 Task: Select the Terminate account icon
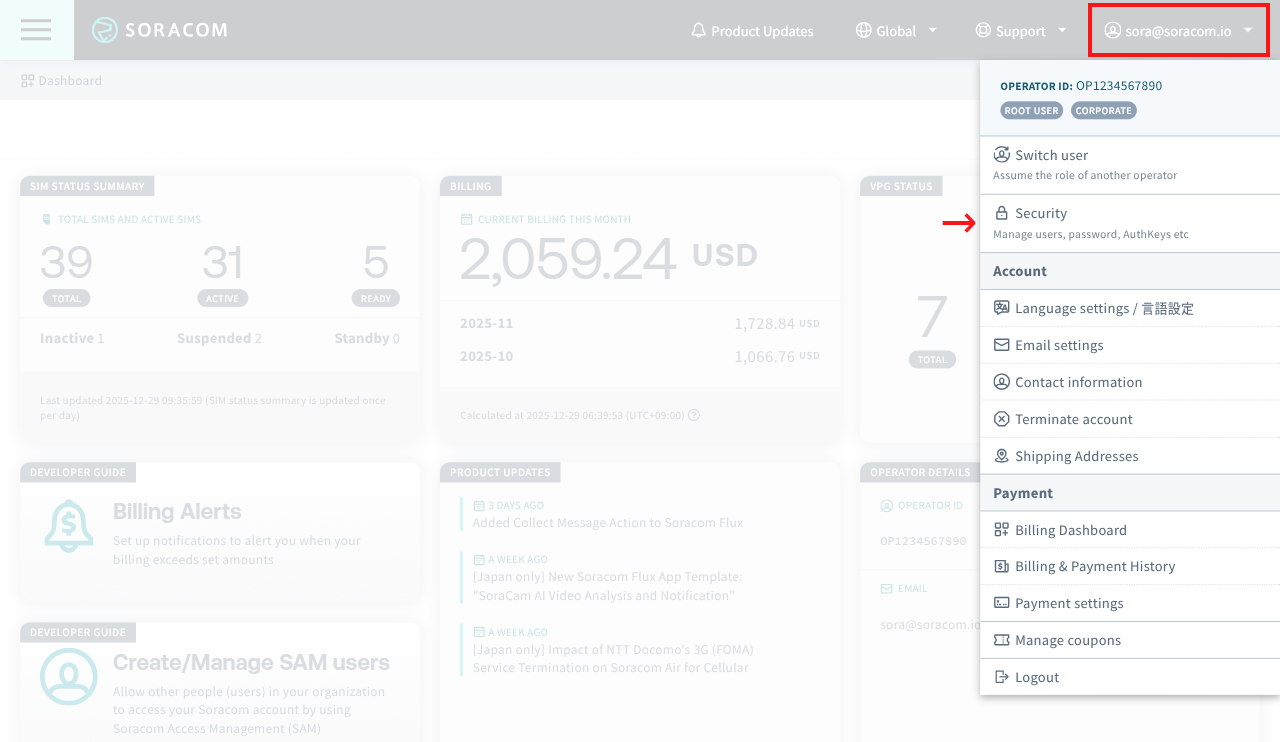tap(1001, 419)
